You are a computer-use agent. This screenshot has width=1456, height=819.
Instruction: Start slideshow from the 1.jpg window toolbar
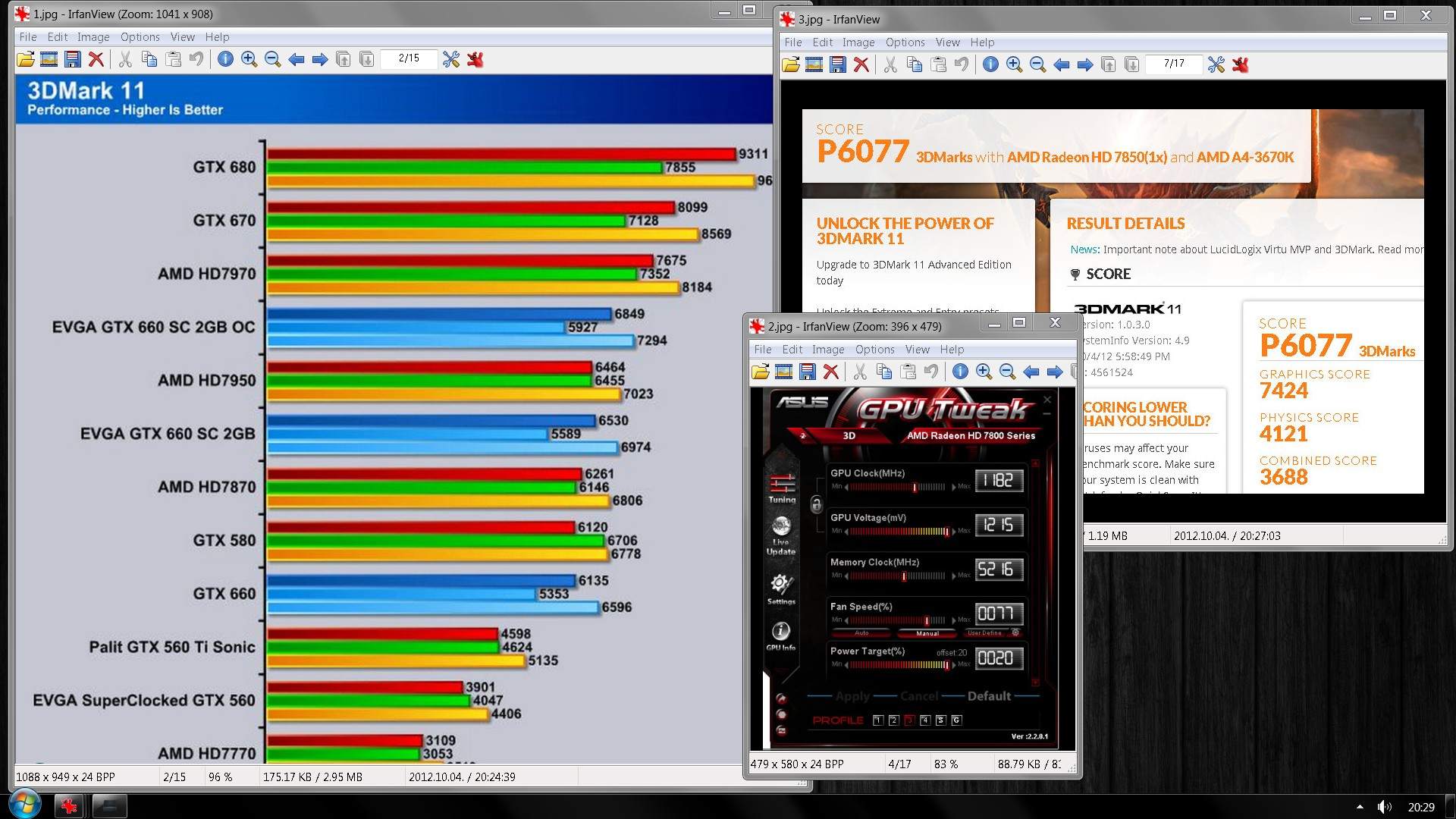49,59
